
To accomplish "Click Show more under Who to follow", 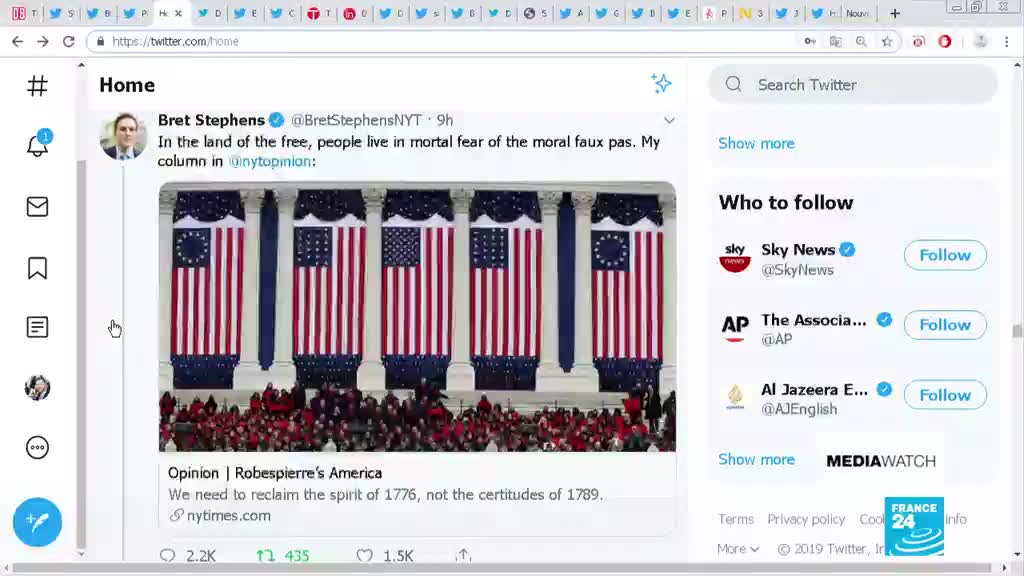I will (x=756, y=459).
